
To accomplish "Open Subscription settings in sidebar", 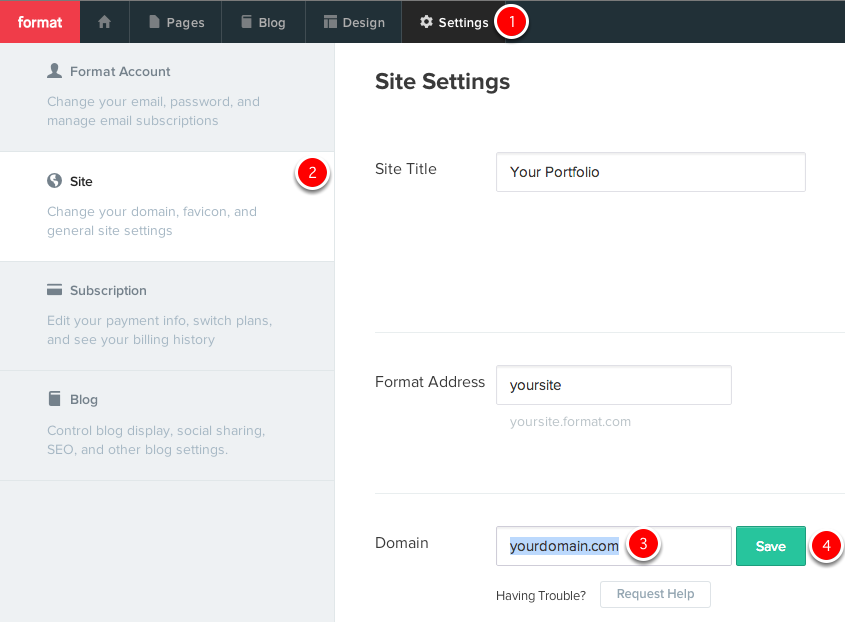I will tap(167, 316).
